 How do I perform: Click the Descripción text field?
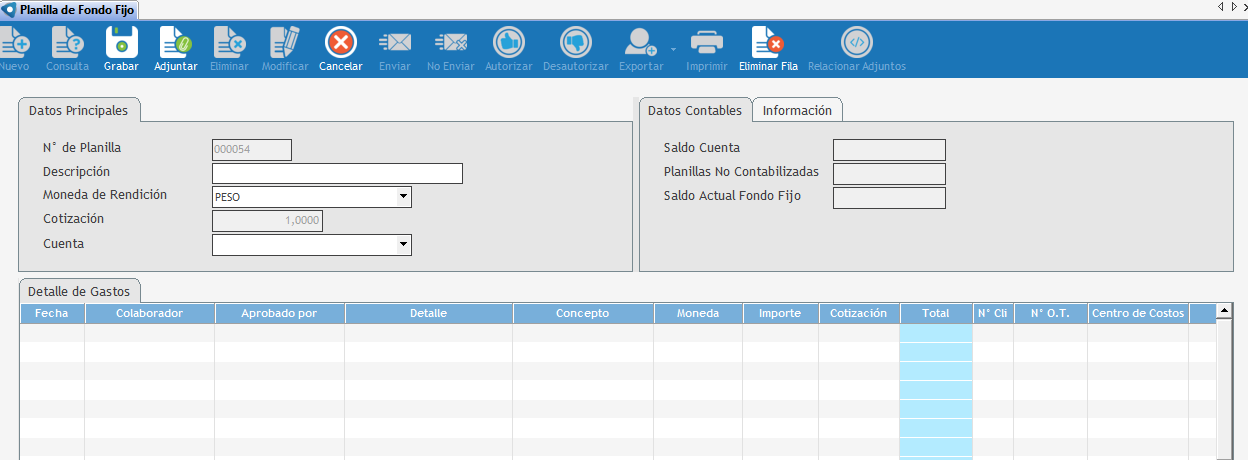pyautogui.click(x=337, y=174)
